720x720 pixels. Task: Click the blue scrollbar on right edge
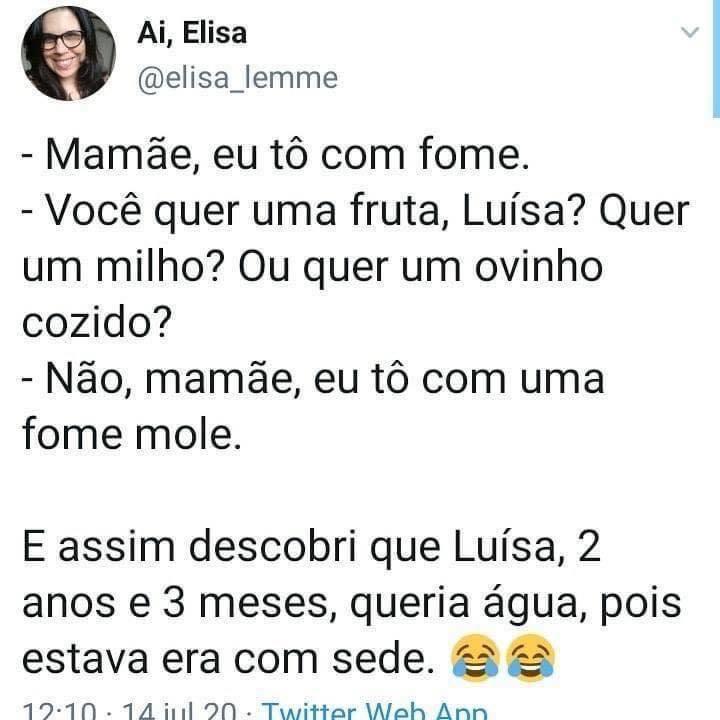click(716, 60)
